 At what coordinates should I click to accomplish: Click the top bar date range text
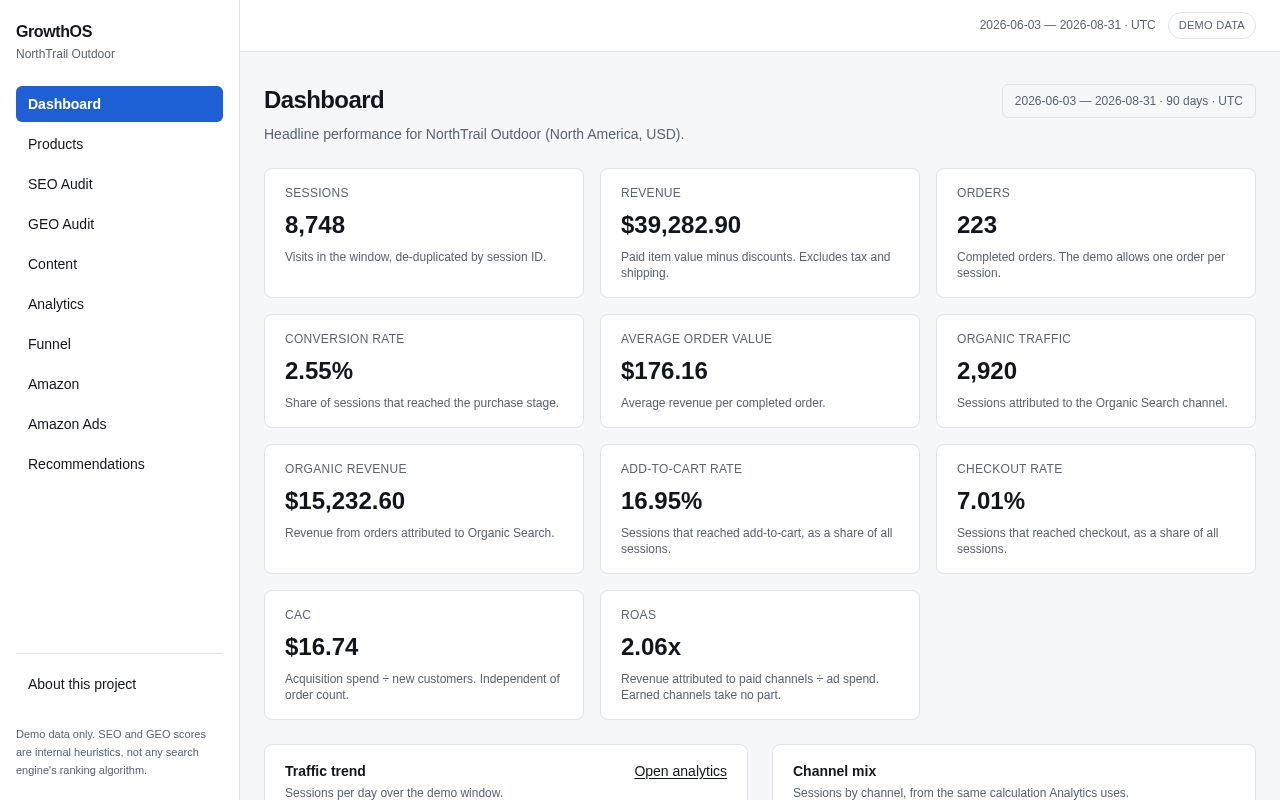click(x=1067, y=25)
